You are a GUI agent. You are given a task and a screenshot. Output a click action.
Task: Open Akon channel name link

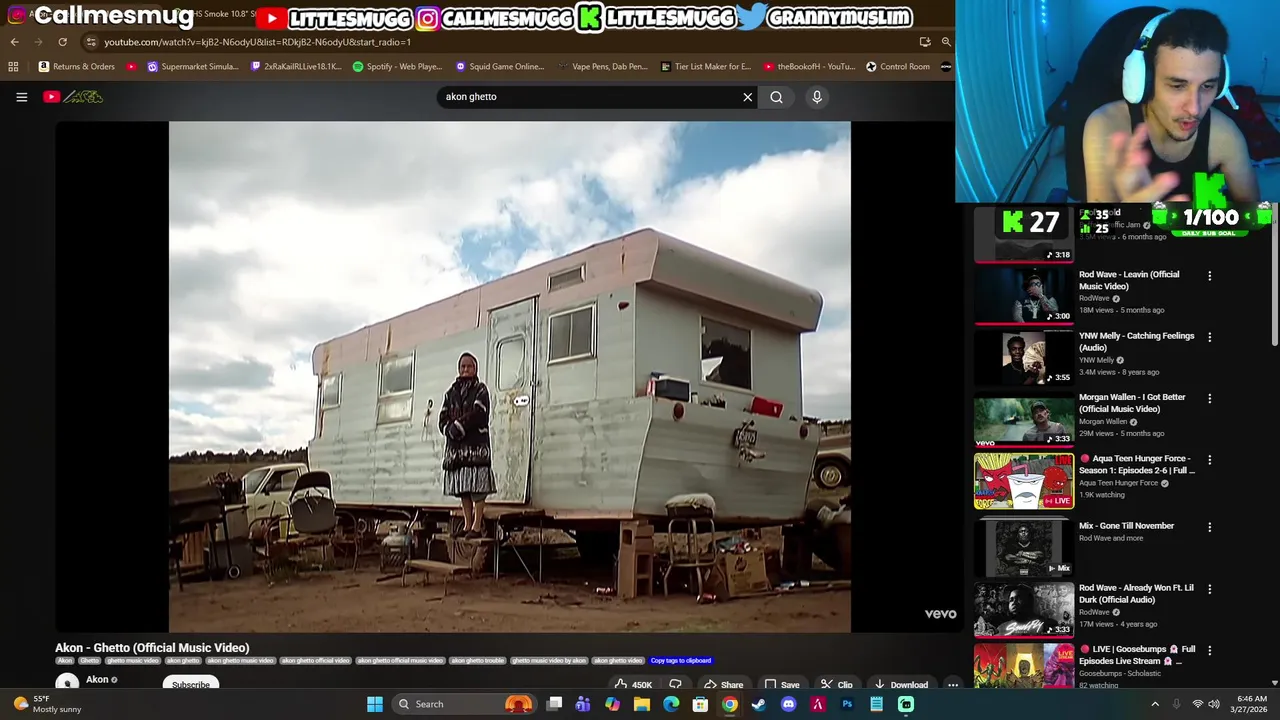pyautogui.click(x=97, y=680)
